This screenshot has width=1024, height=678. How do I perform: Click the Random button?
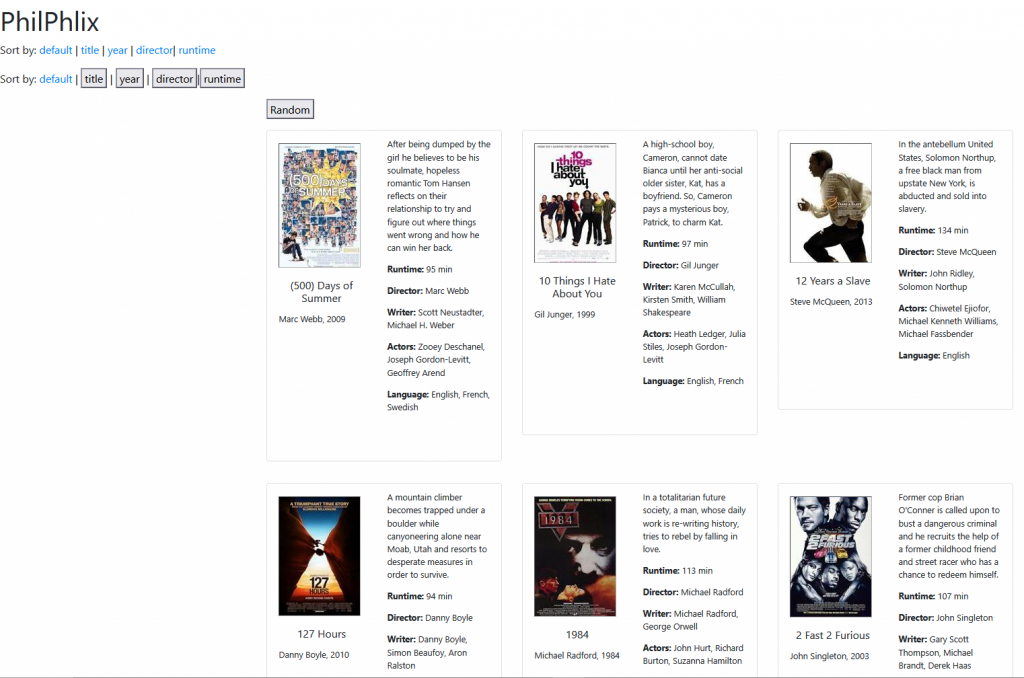click(x=290, y=110)
